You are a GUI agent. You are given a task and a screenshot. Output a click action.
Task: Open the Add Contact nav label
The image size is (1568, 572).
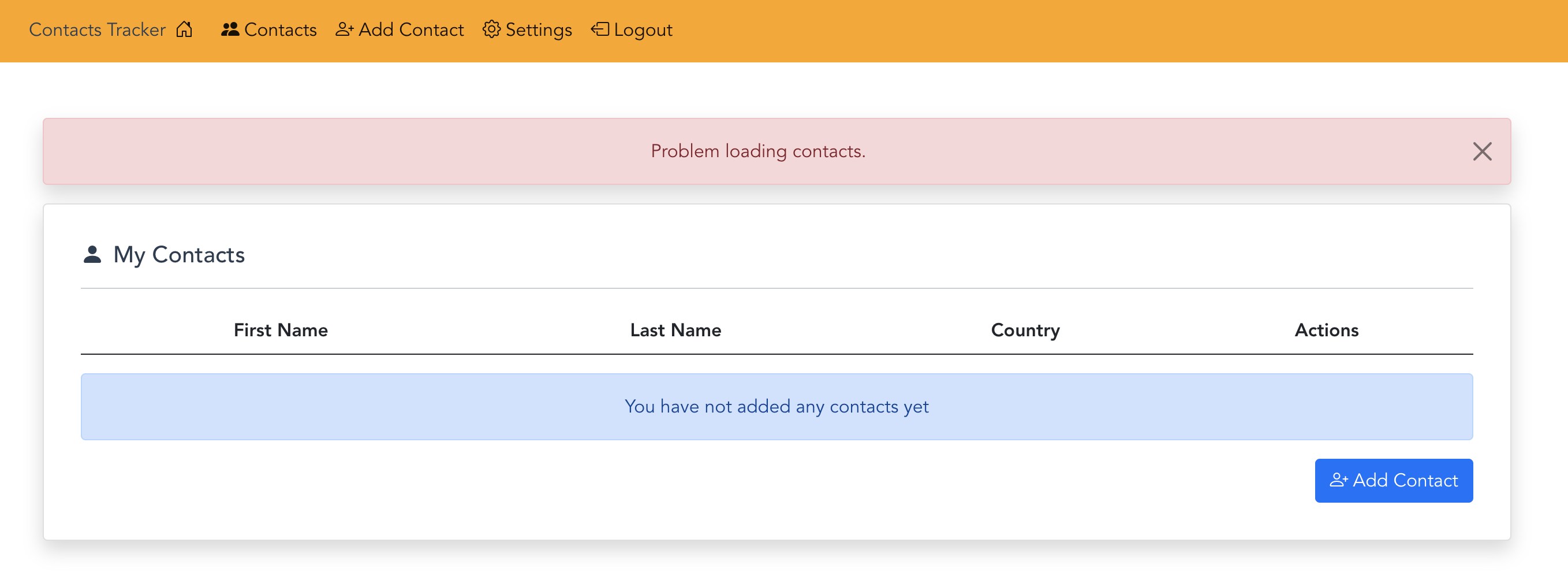(411, 29)
